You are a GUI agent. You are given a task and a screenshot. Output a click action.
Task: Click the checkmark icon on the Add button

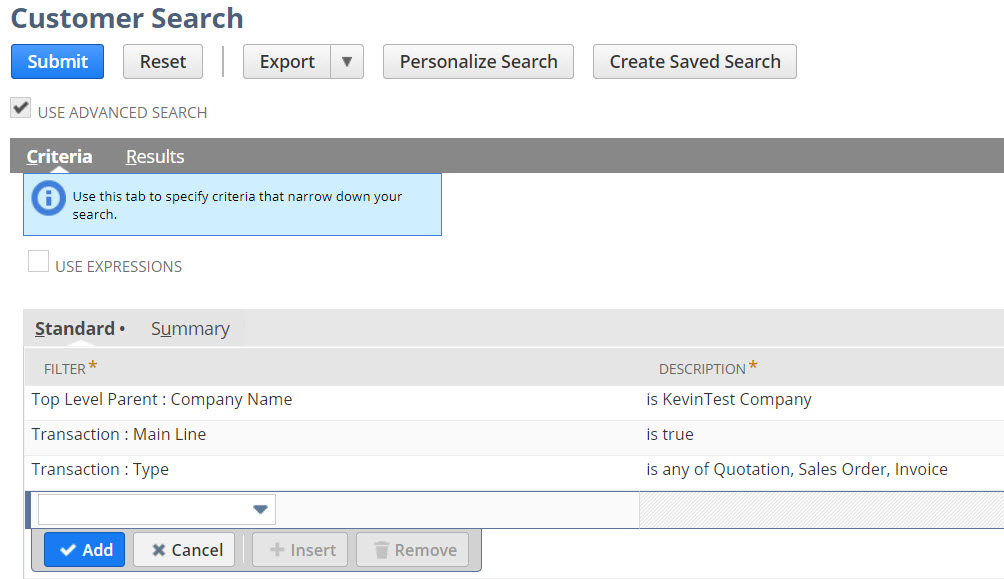point(66,549)
